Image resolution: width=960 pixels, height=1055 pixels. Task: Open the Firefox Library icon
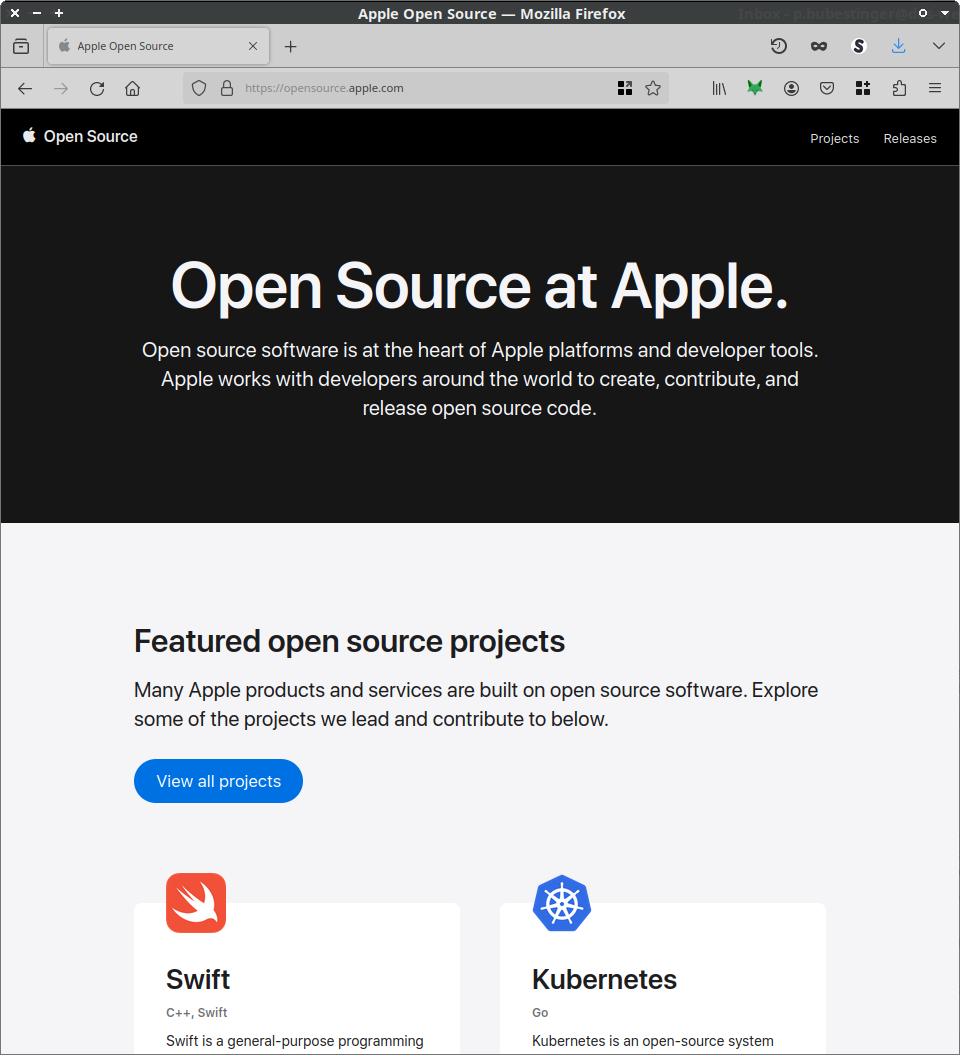pos(719,88)
